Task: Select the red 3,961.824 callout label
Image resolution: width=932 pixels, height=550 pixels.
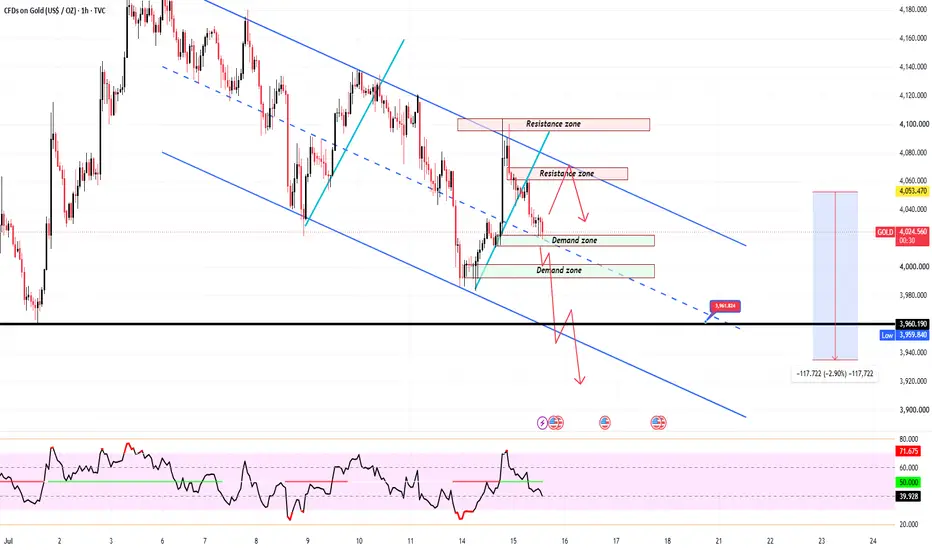Action: click(x=725, y=306)
